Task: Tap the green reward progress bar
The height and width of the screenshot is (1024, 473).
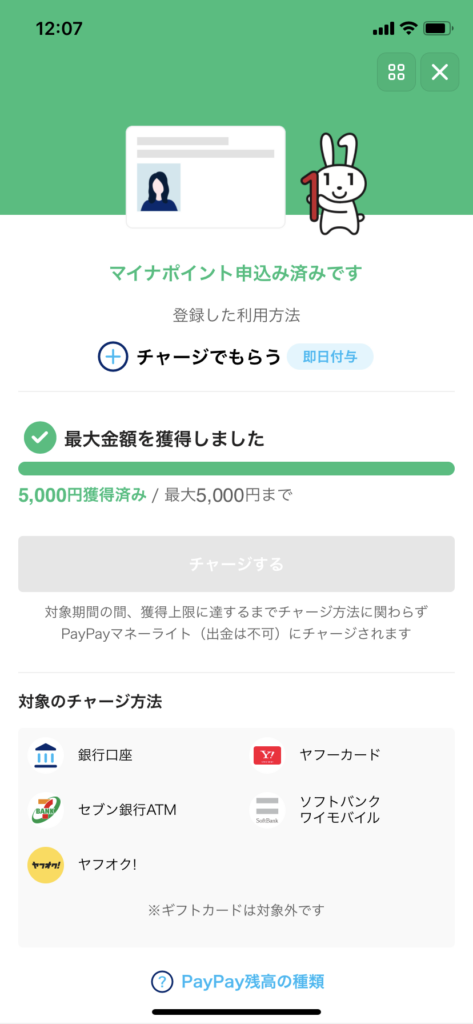Action: coord(236,468)
